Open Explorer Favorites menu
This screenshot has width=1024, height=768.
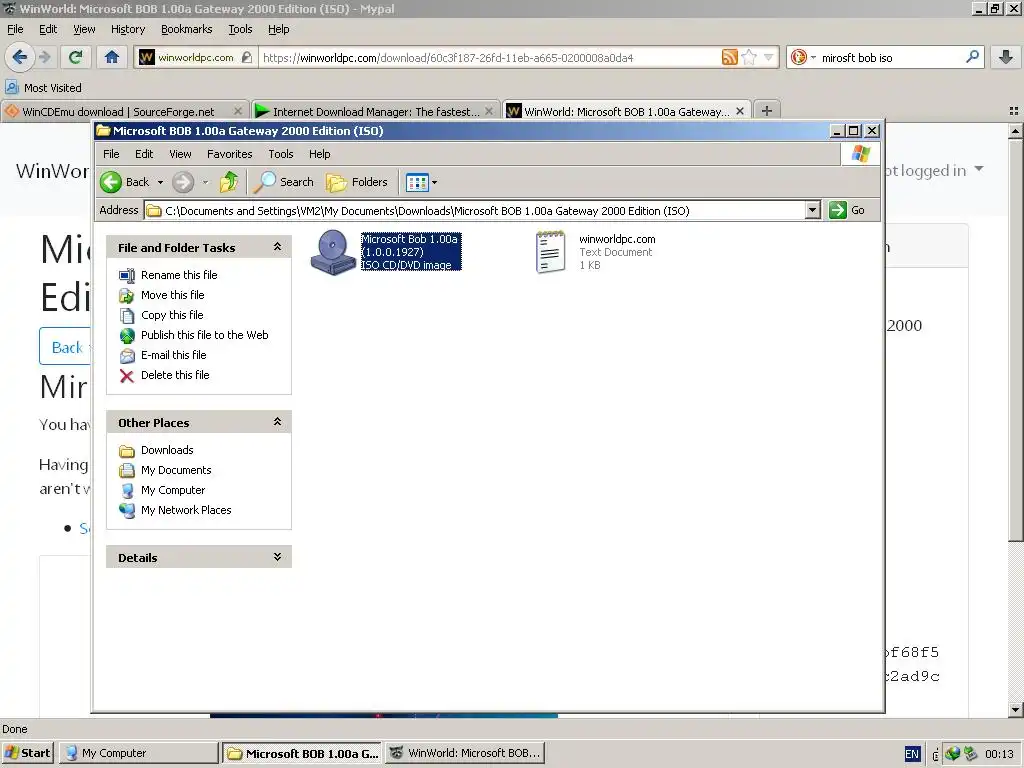click(229, 154)
